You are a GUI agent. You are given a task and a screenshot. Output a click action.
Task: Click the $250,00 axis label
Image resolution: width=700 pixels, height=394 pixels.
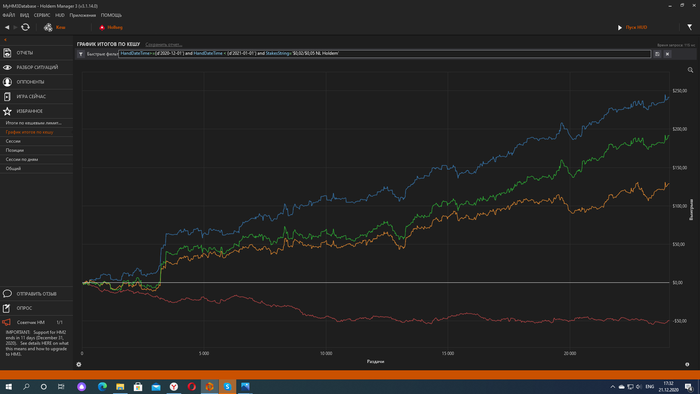coord(679,91)
